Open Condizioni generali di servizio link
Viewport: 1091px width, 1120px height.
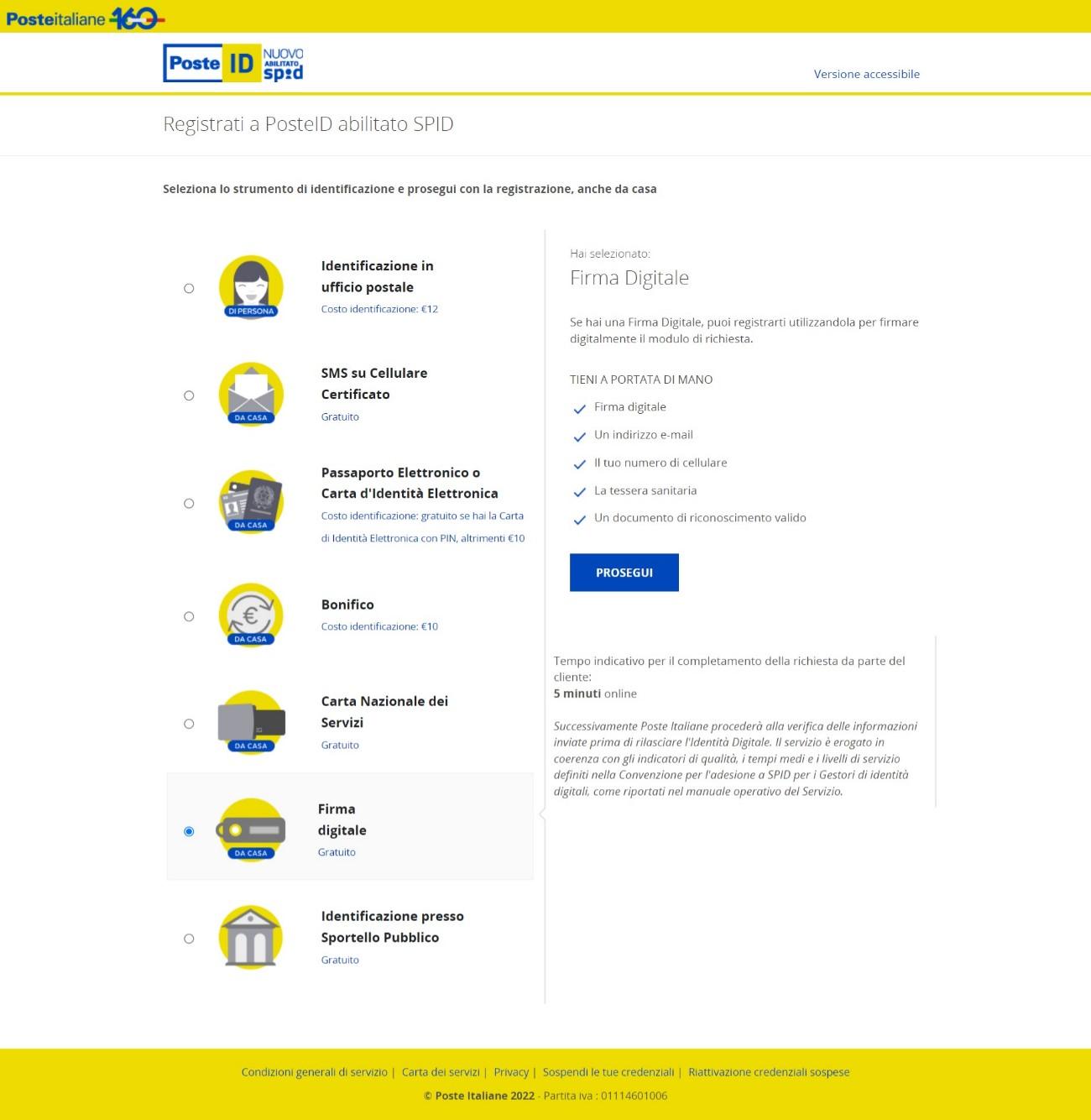click(315, 1072)
